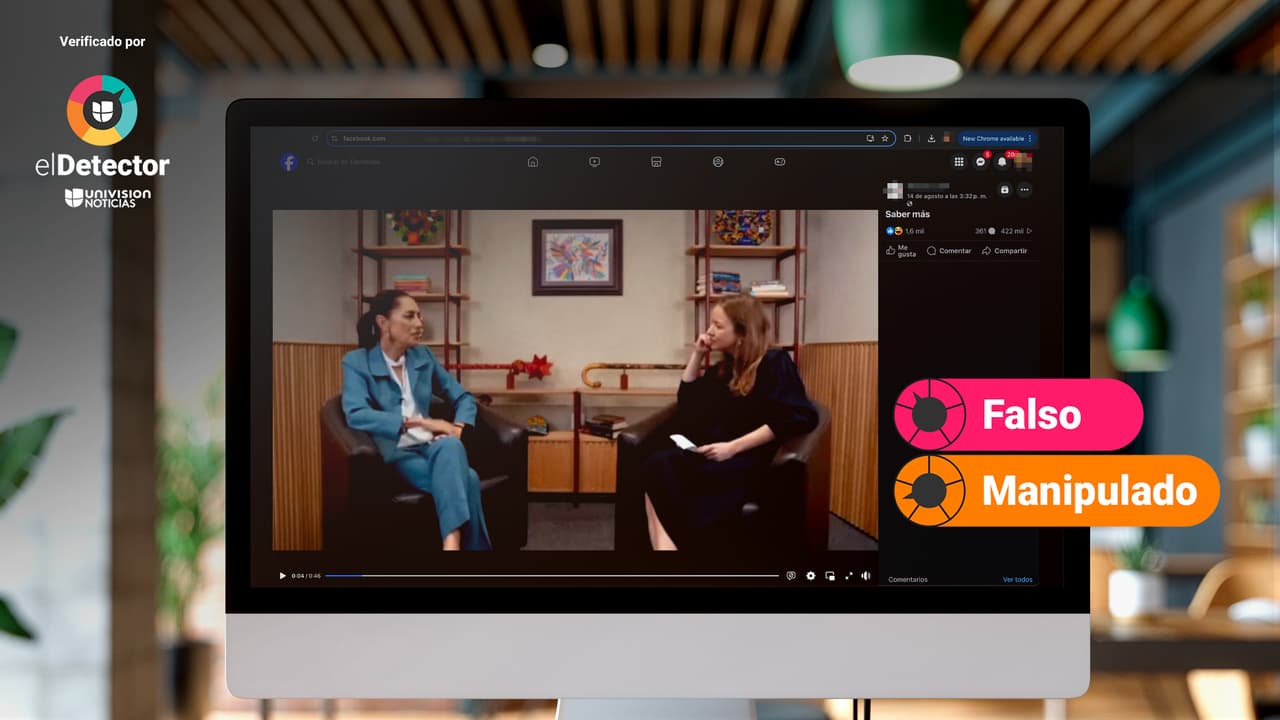Open the Facebook menu grid icon
The image size is (1280, 720).
[959, 162]
